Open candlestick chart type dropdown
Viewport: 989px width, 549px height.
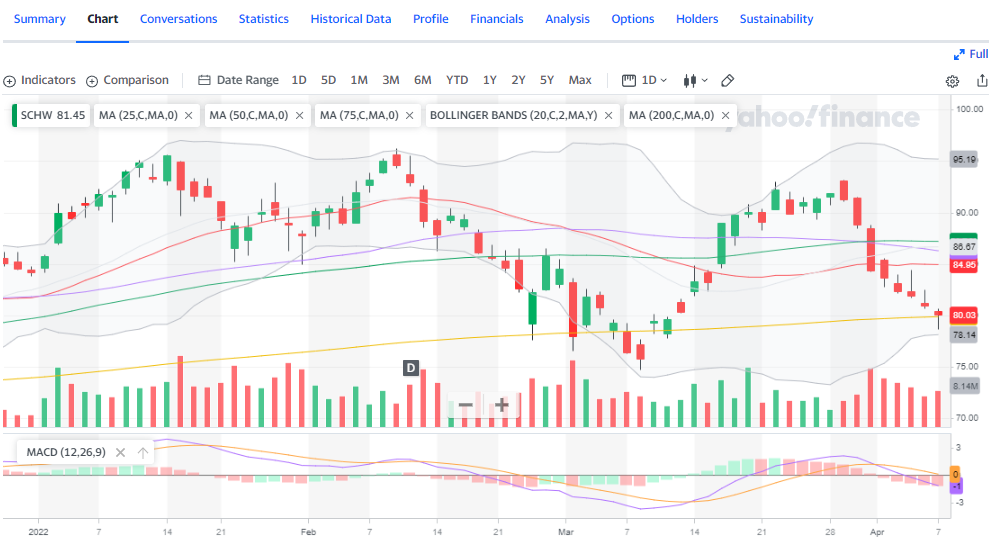pos(695,80)
